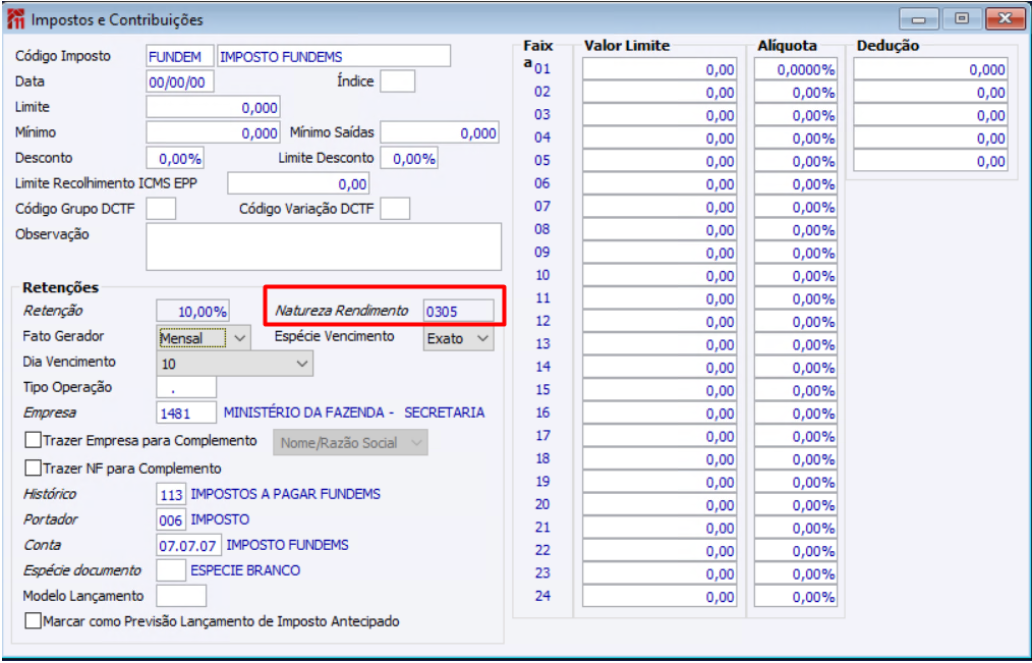1032x663 pixels.
Task: Select Alíquota field for faixa 12
Action: tap(796, 321)
